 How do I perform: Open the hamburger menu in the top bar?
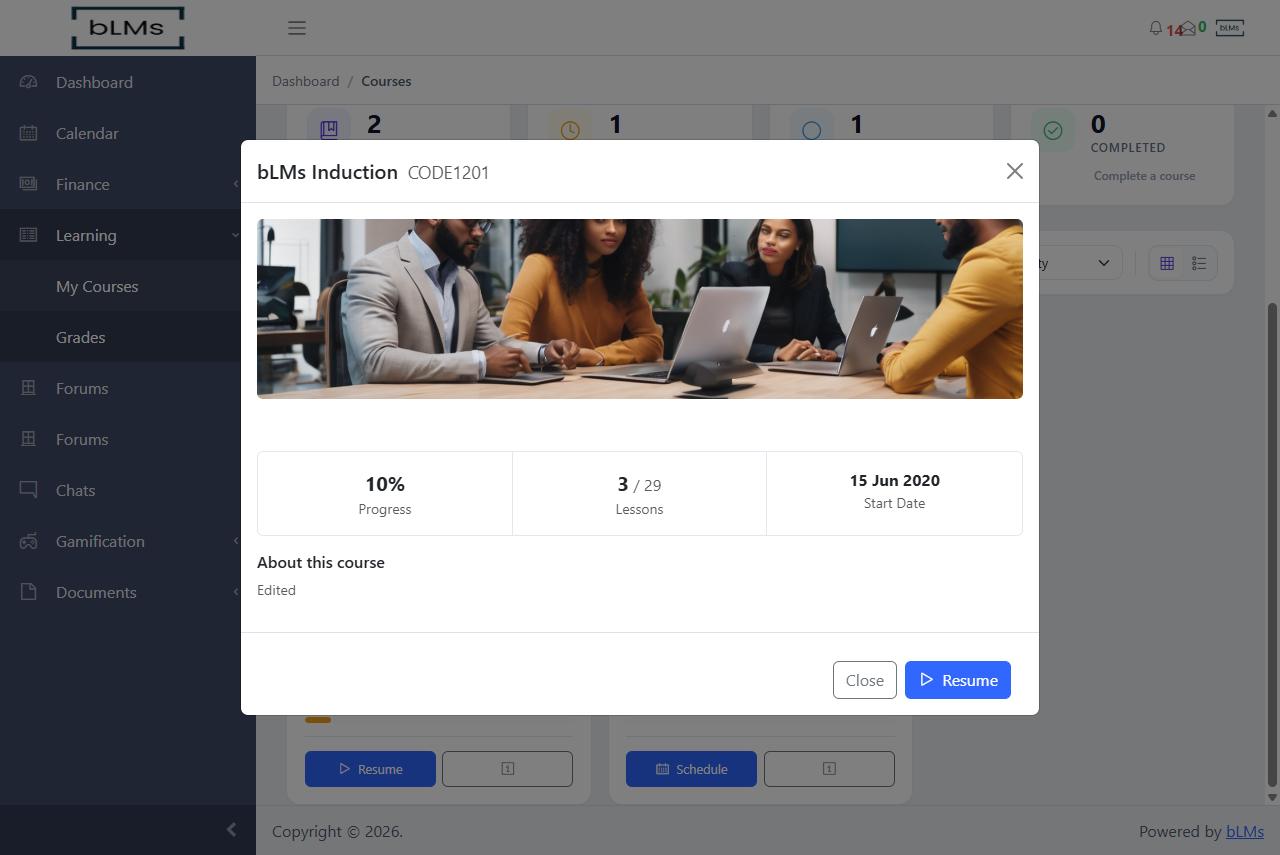[x=297, y=28]
